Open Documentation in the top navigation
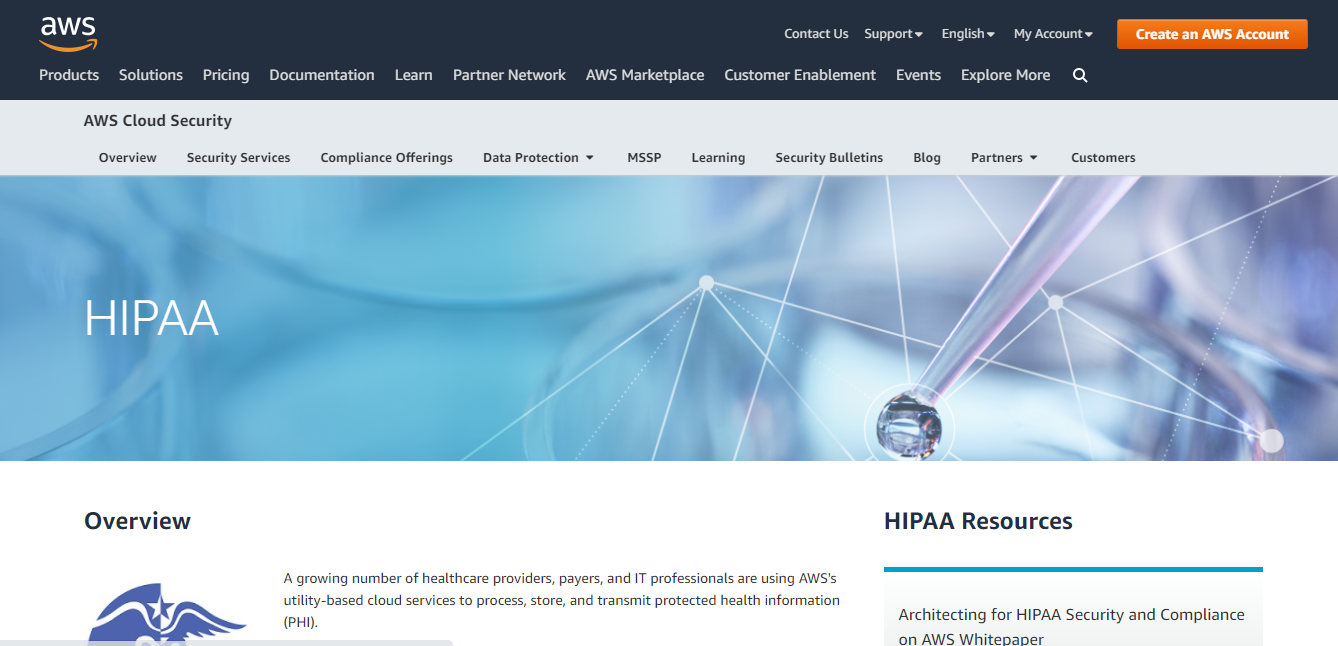The width and height of the screenshot is (1338, 646). point(322,75)
